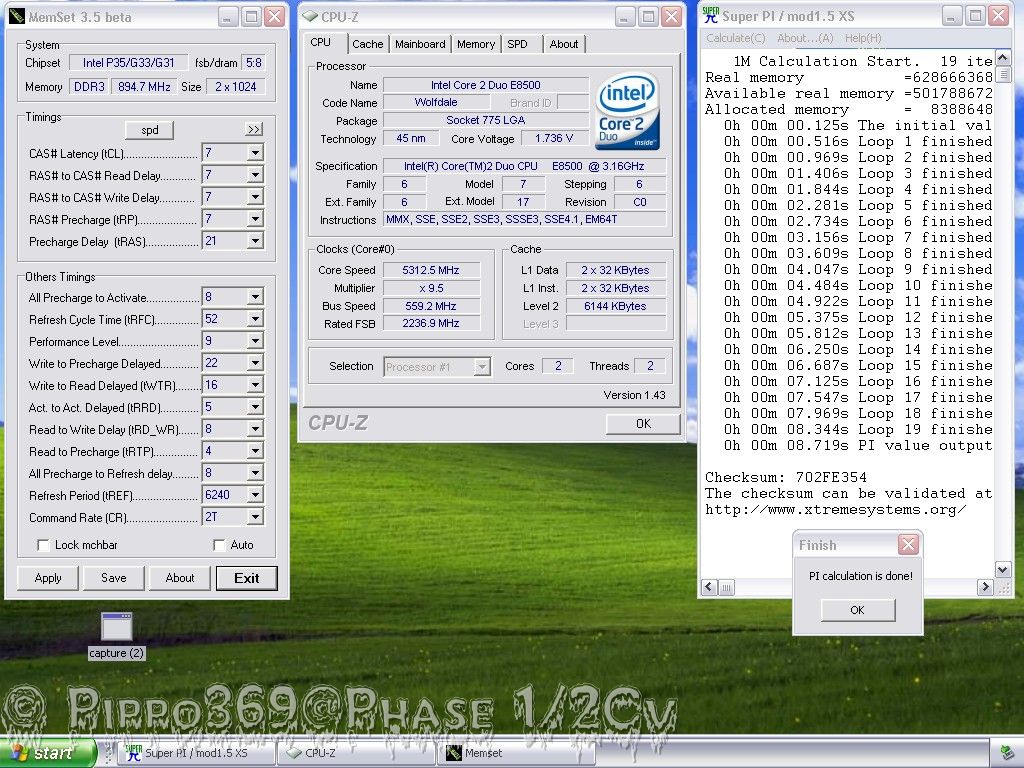Click Super PI vertical scrollbar up arrow
This screenshot has width=1024, height=768.
click(1002, 59)
